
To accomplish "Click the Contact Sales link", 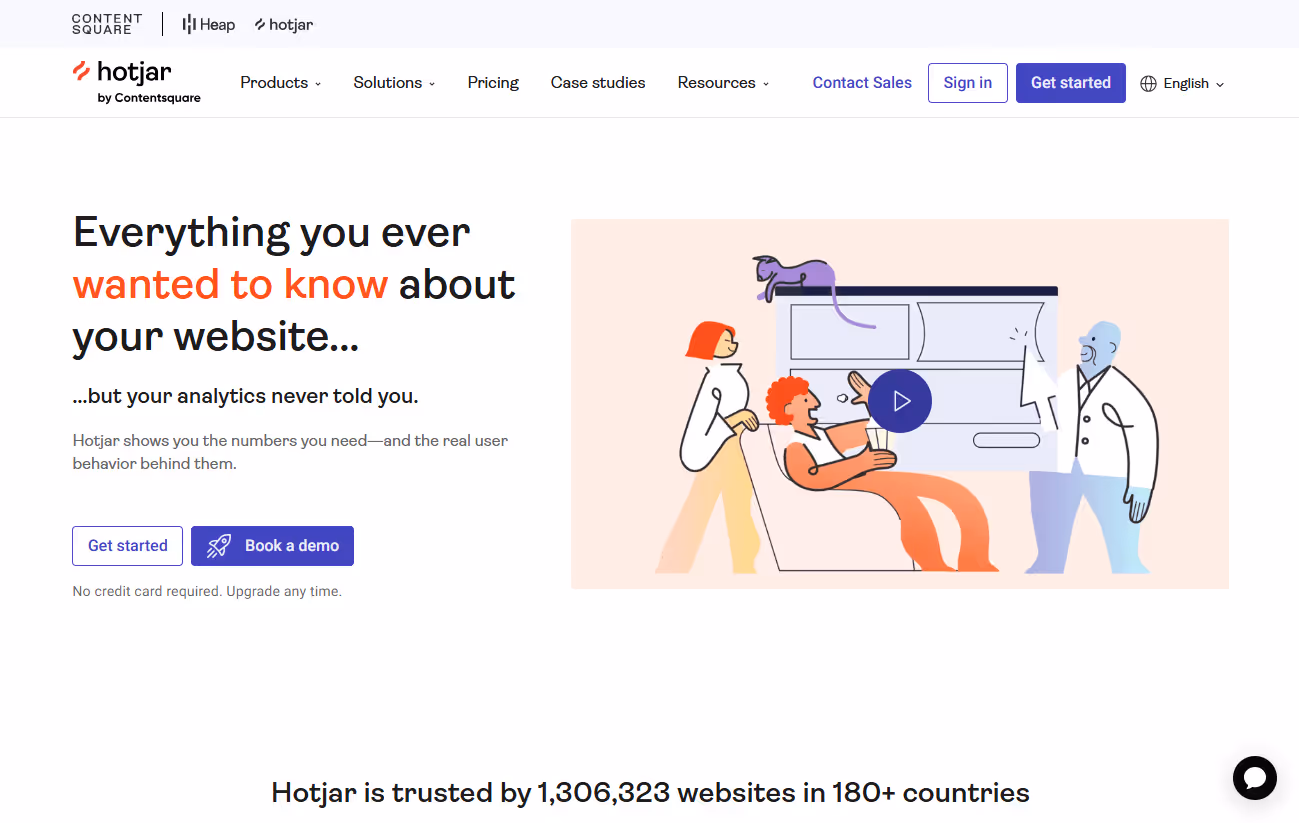I will (x=862, y=83).
